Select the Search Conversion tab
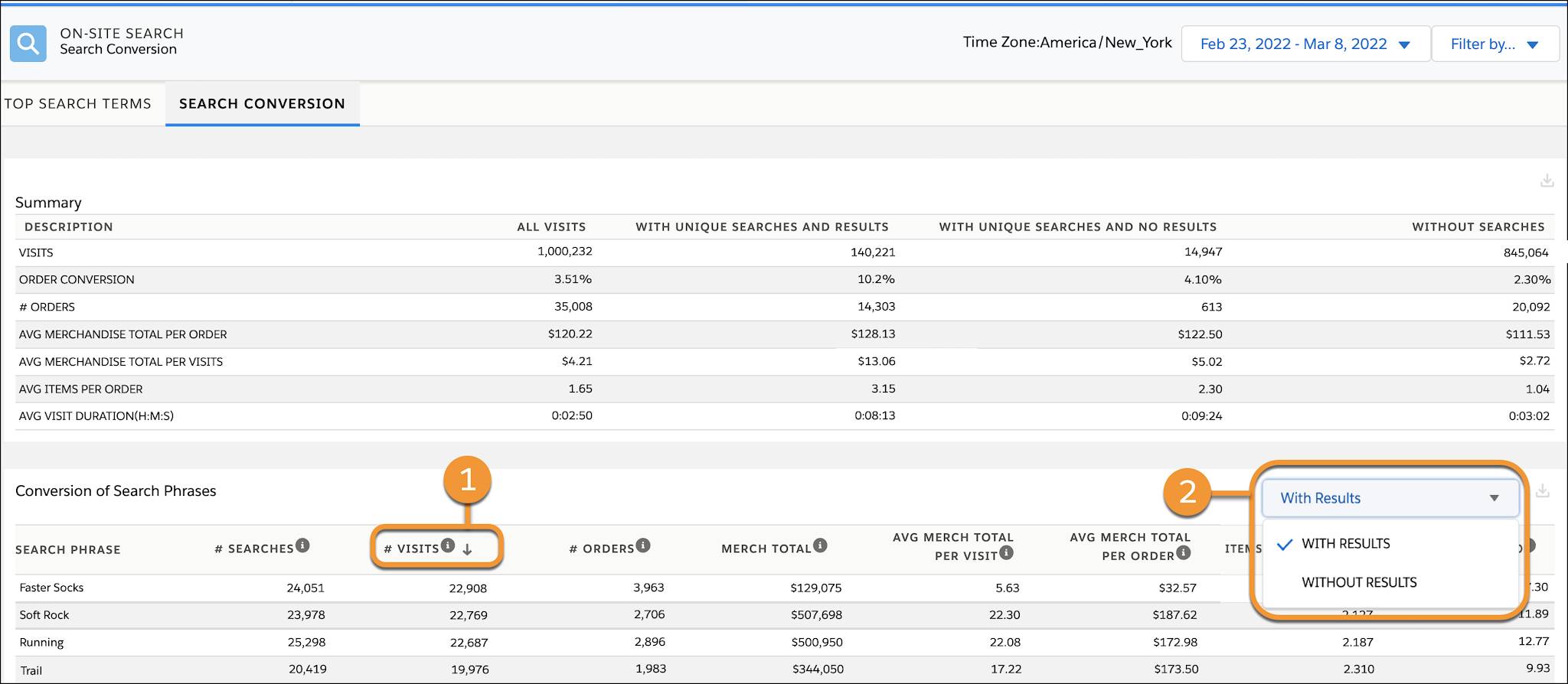Viewport: 1568px width, 684px height. pos(263,103)
